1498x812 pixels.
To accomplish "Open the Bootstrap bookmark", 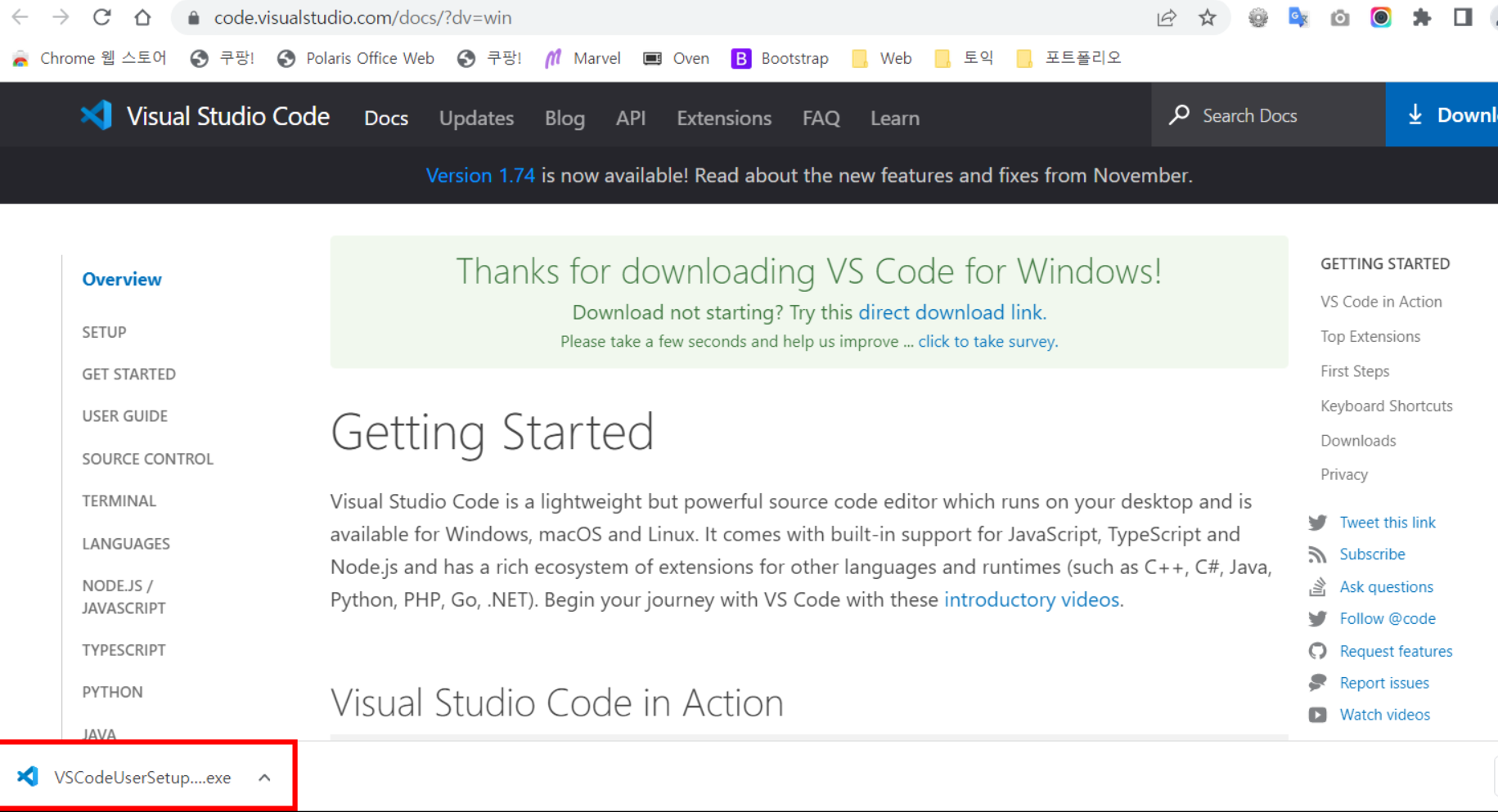I will tap(780, 58).
